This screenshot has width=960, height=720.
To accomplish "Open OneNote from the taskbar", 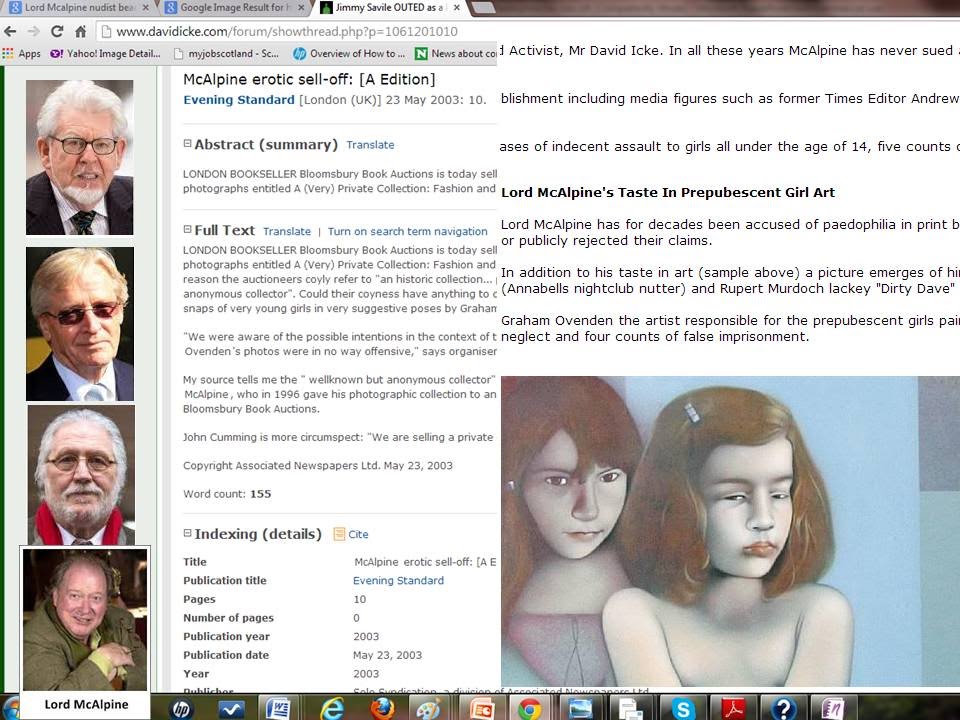I will pos(833,708).
